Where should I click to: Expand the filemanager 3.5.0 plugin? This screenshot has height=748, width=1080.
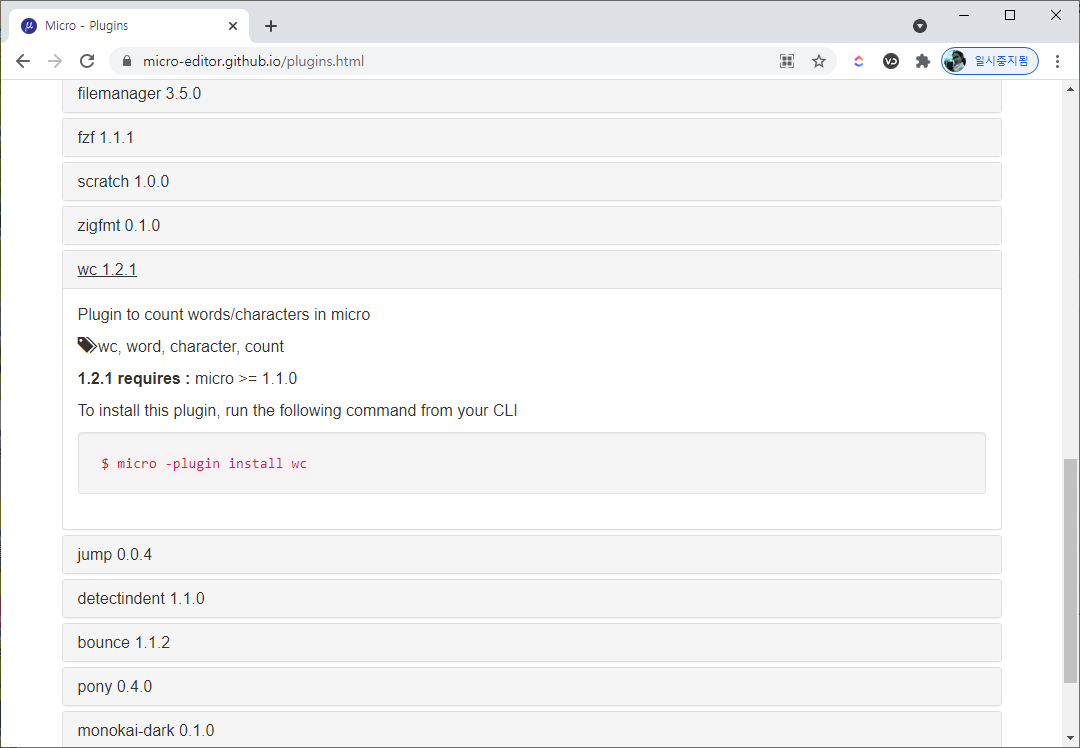tap(532, 94)
